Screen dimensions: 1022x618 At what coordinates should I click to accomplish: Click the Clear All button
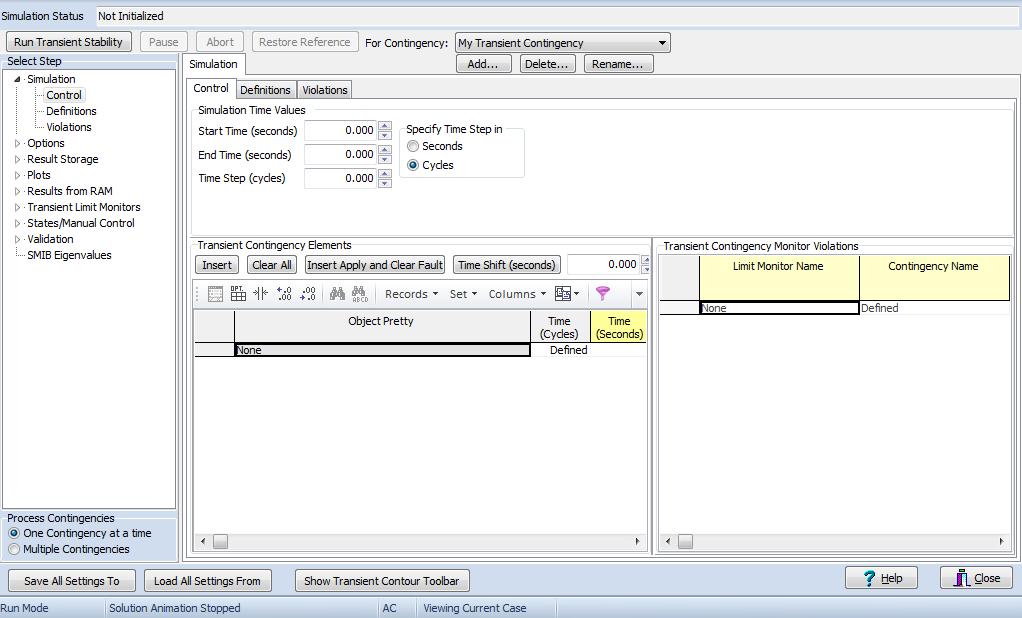coord(272,265)
